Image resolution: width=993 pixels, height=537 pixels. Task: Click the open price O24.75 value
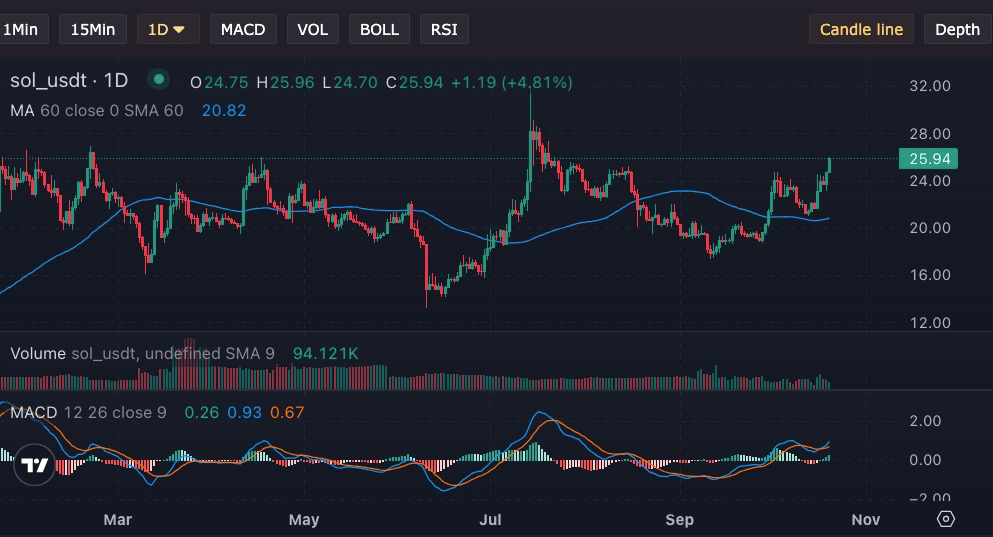(x=219, y=82)
